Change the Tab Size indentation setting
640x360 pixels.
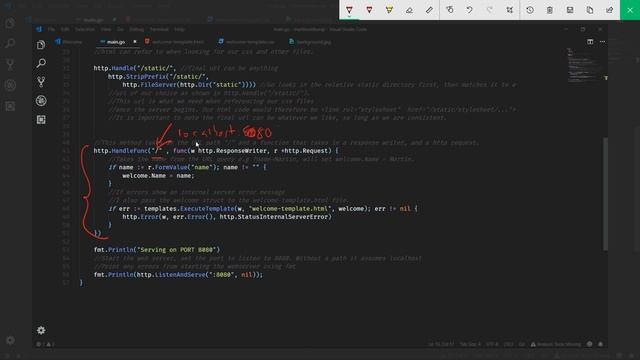(470, 344)
